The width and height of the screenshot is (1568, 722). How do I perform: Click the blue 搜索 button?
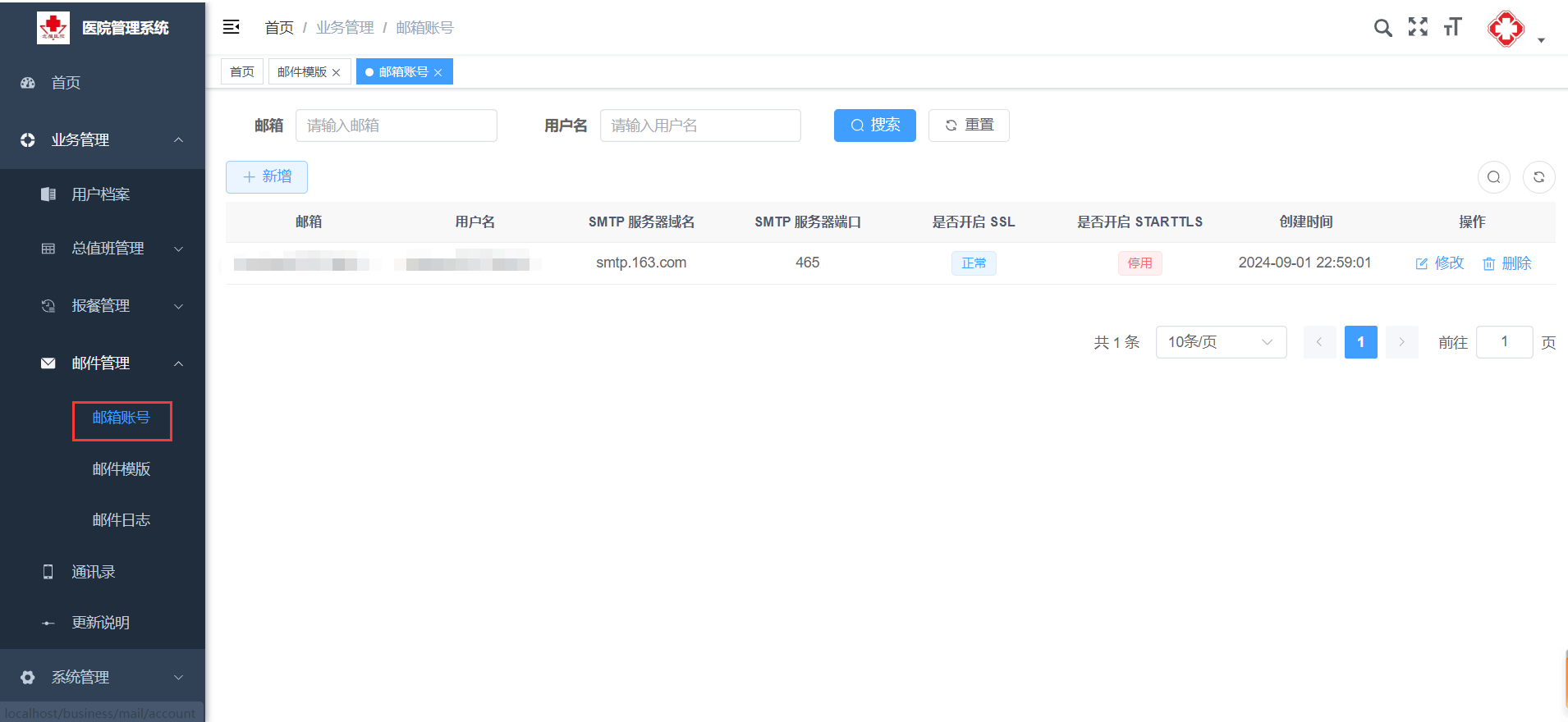pos(874,126)
